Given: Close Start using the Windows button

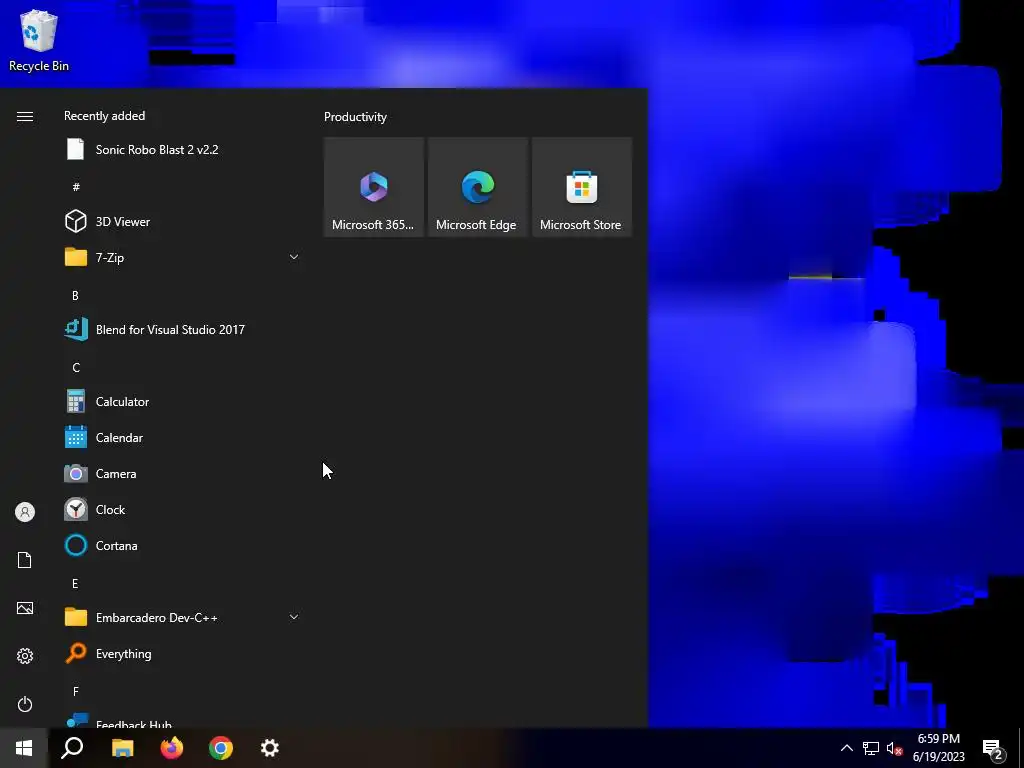Looking at the screenshot, I should click(24, 748).
